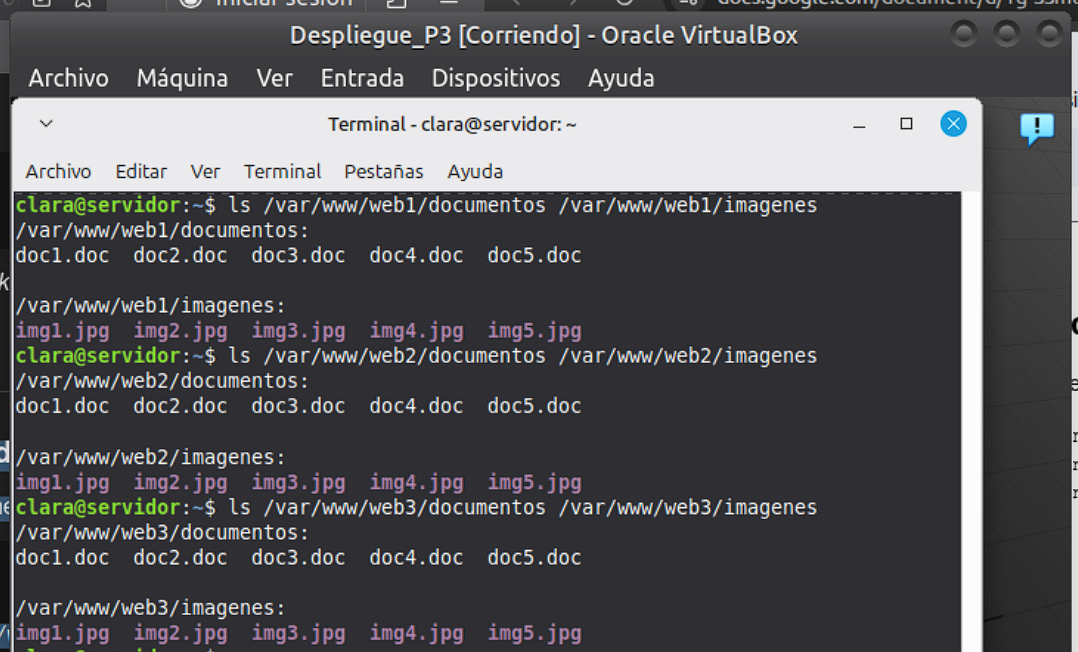Open the Terminal menu in menubar
This screenshot has height=652, width=1078.
282,172
